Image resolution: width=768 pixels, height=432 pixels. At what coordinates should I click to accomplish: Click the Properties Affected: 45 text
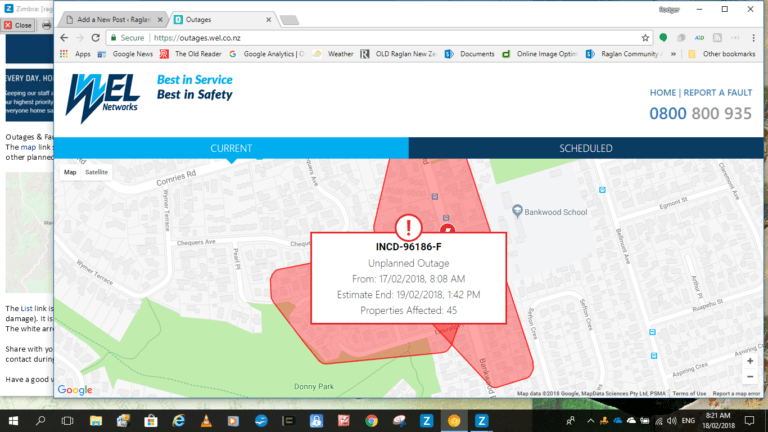pos(408,311)
